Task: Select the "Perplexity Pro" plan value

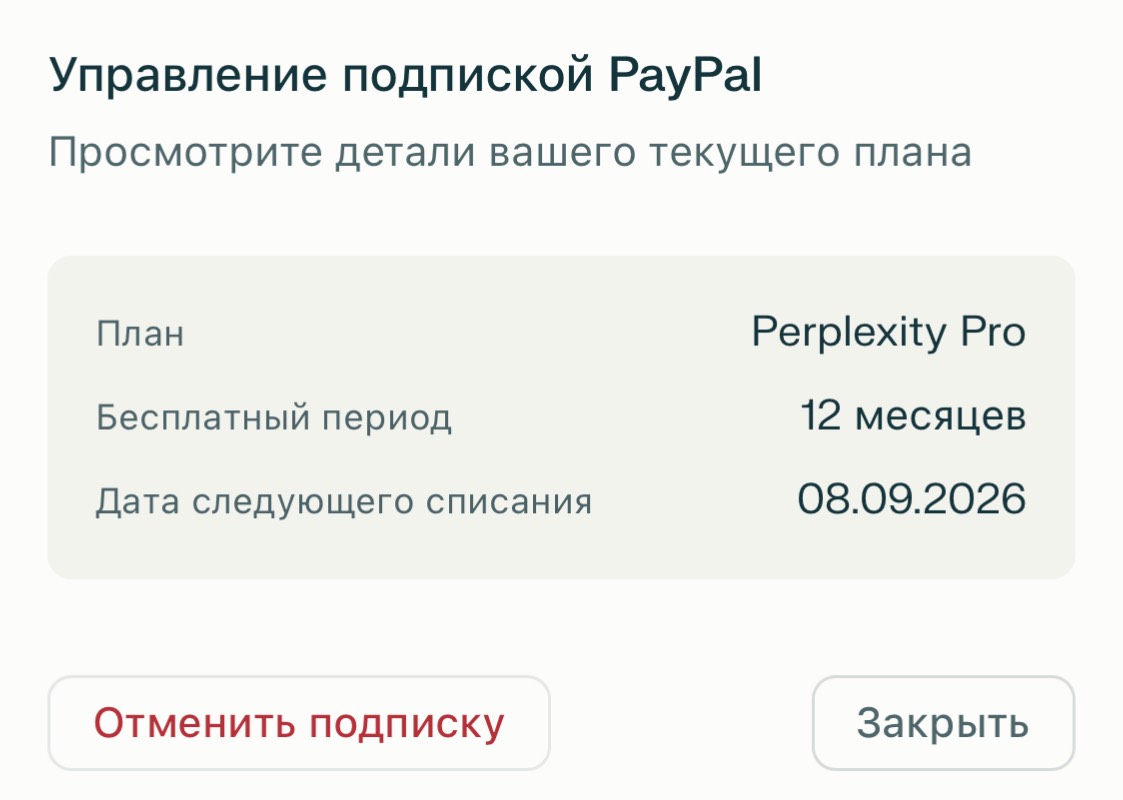Action: click(x=888, y=333)
